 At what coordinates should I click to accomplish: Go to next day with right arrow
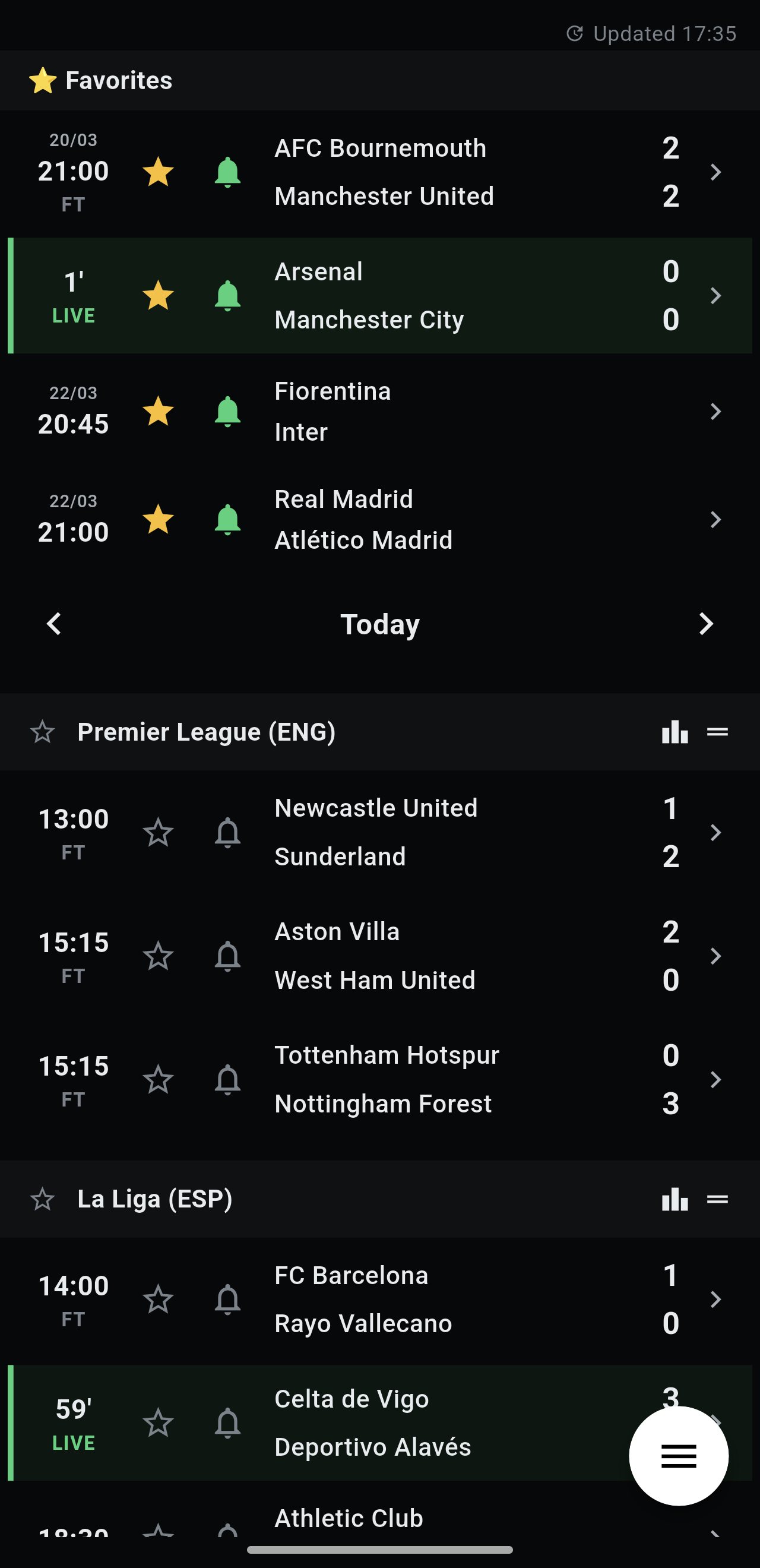coord(705,624)
